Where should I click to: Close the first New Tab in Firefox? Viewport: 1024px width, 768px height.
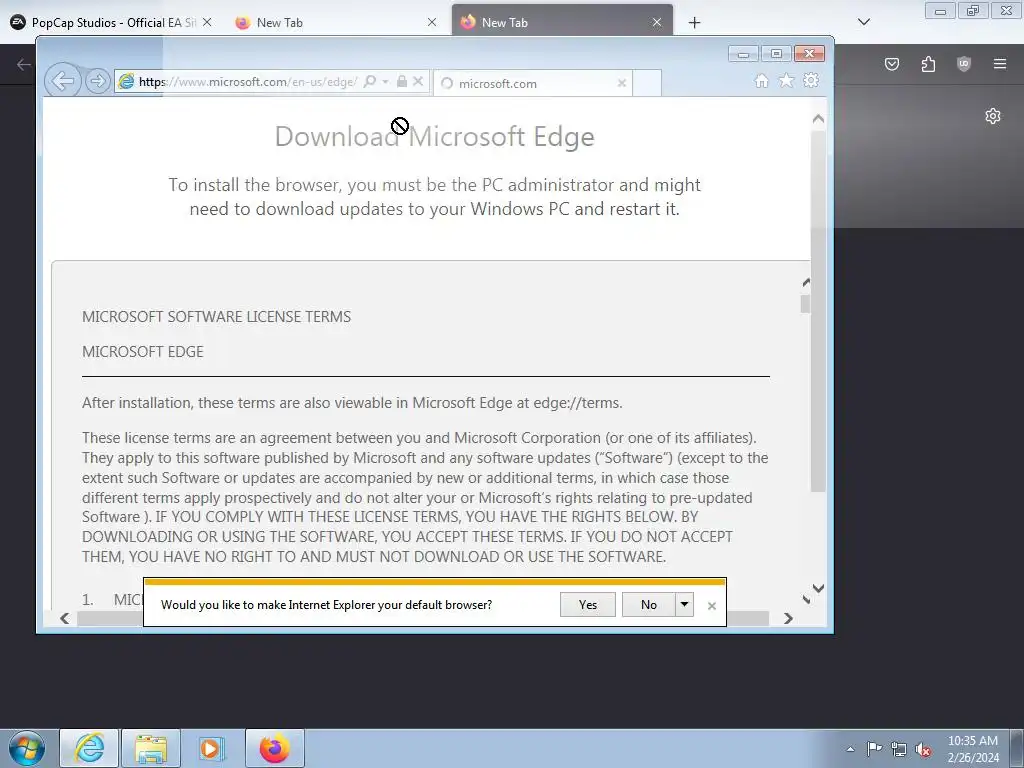click(432, 22)
